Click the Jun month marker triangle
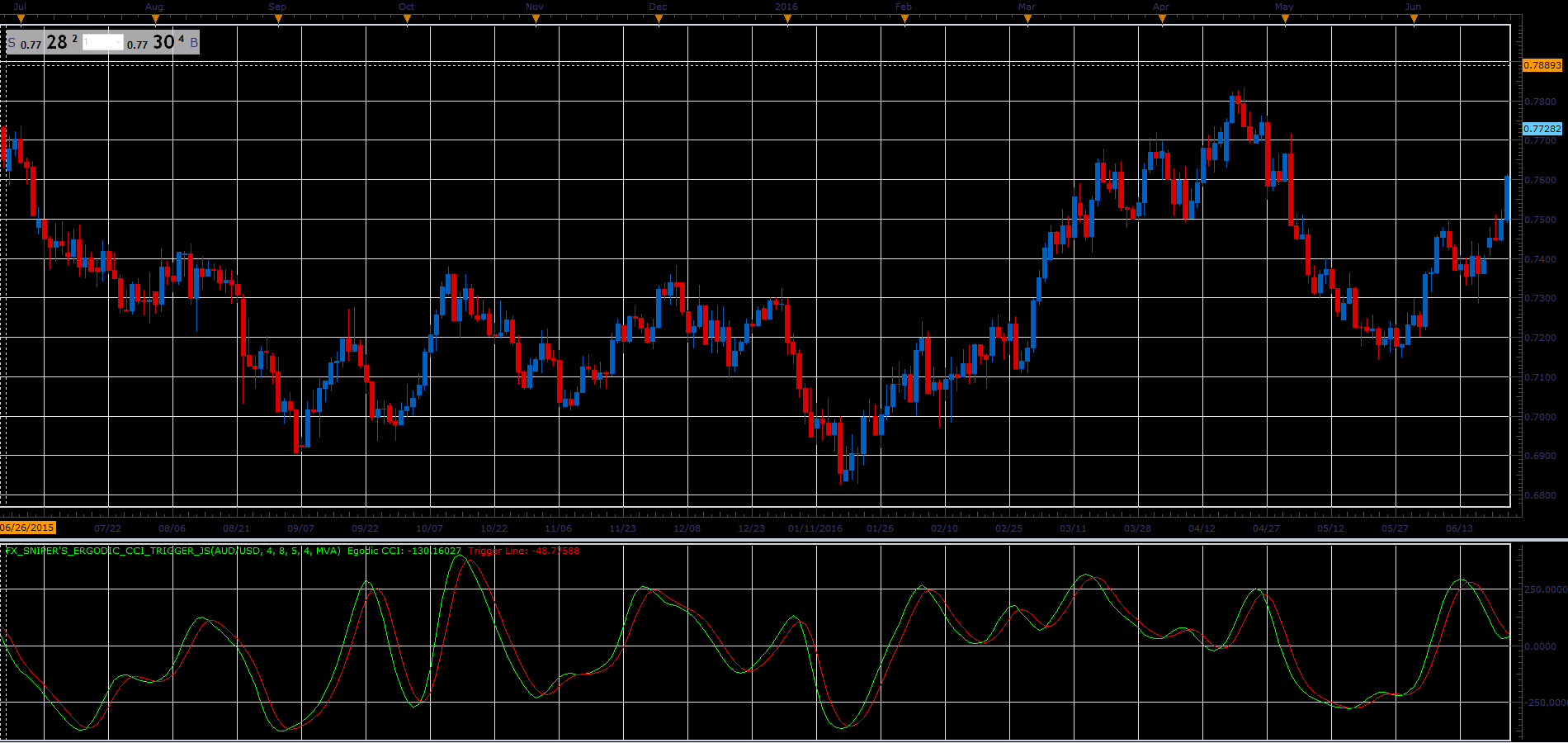1568x743 pixels. tap(1414, 19)
